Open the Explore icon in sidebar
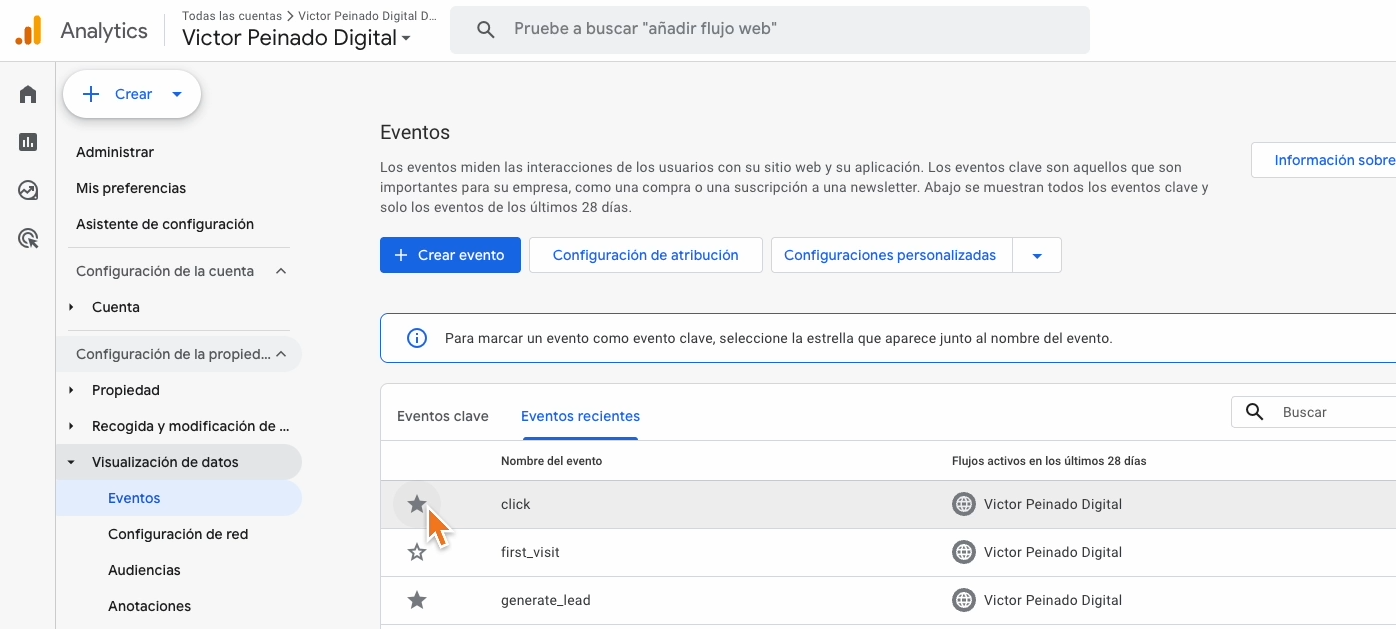 coord(28,190)
